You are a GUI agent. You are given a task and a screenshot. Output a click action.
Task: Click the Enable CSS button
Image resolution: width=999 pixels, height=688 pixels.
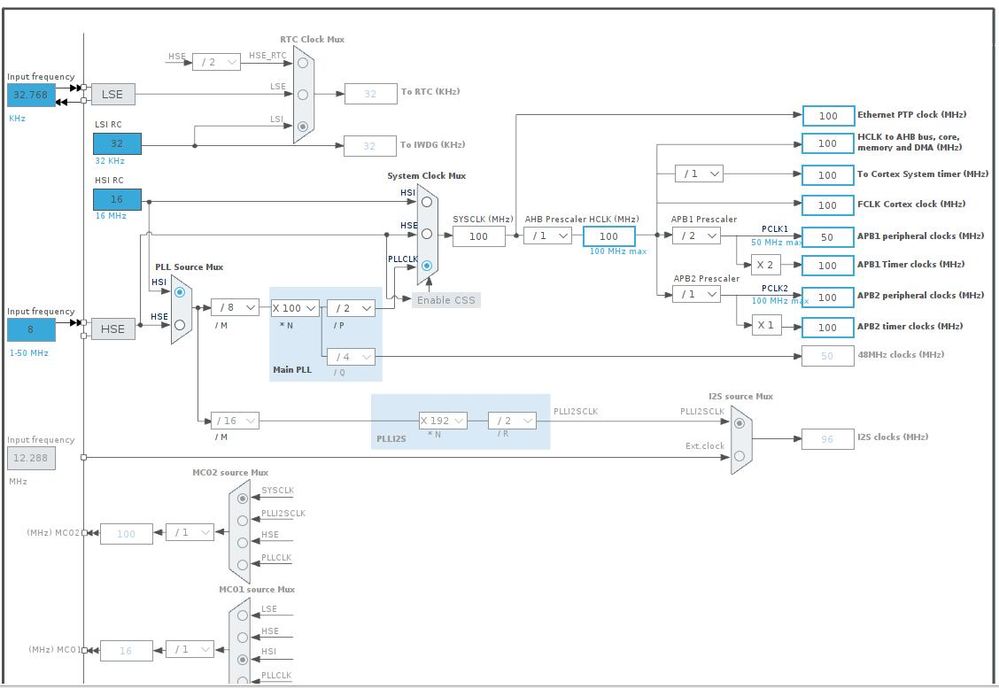pyautogui.click(x=446, y=300)
